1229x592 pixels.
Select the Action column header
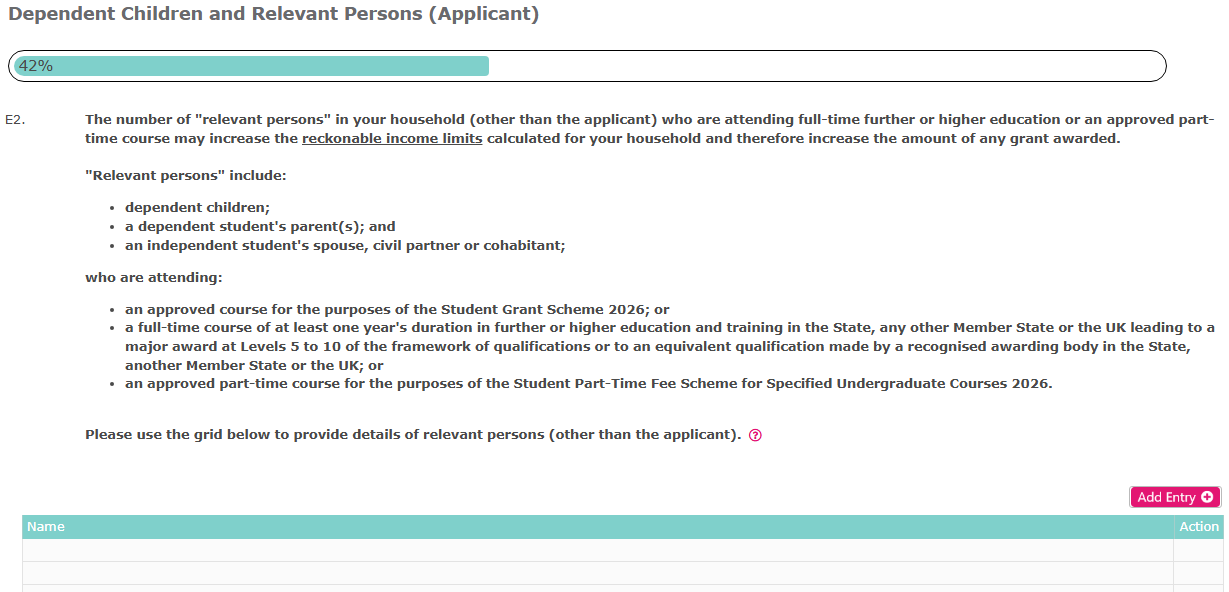point(1198,527)
